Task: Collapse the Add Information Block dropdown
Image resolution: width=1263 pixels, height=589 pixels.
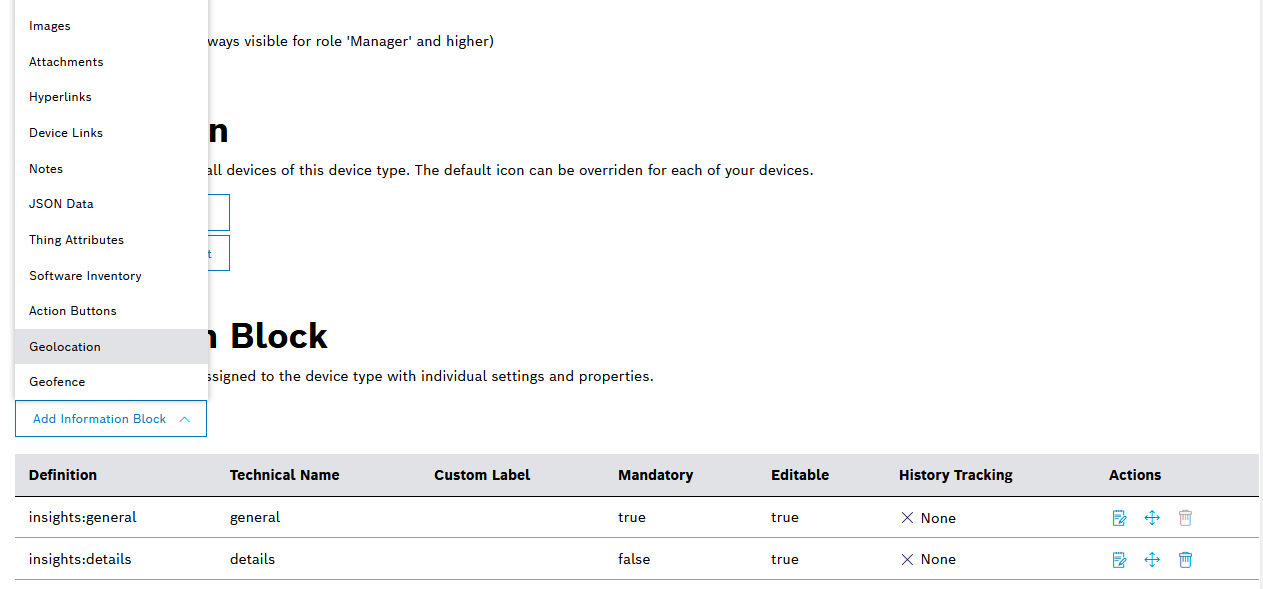Action: 111,419
